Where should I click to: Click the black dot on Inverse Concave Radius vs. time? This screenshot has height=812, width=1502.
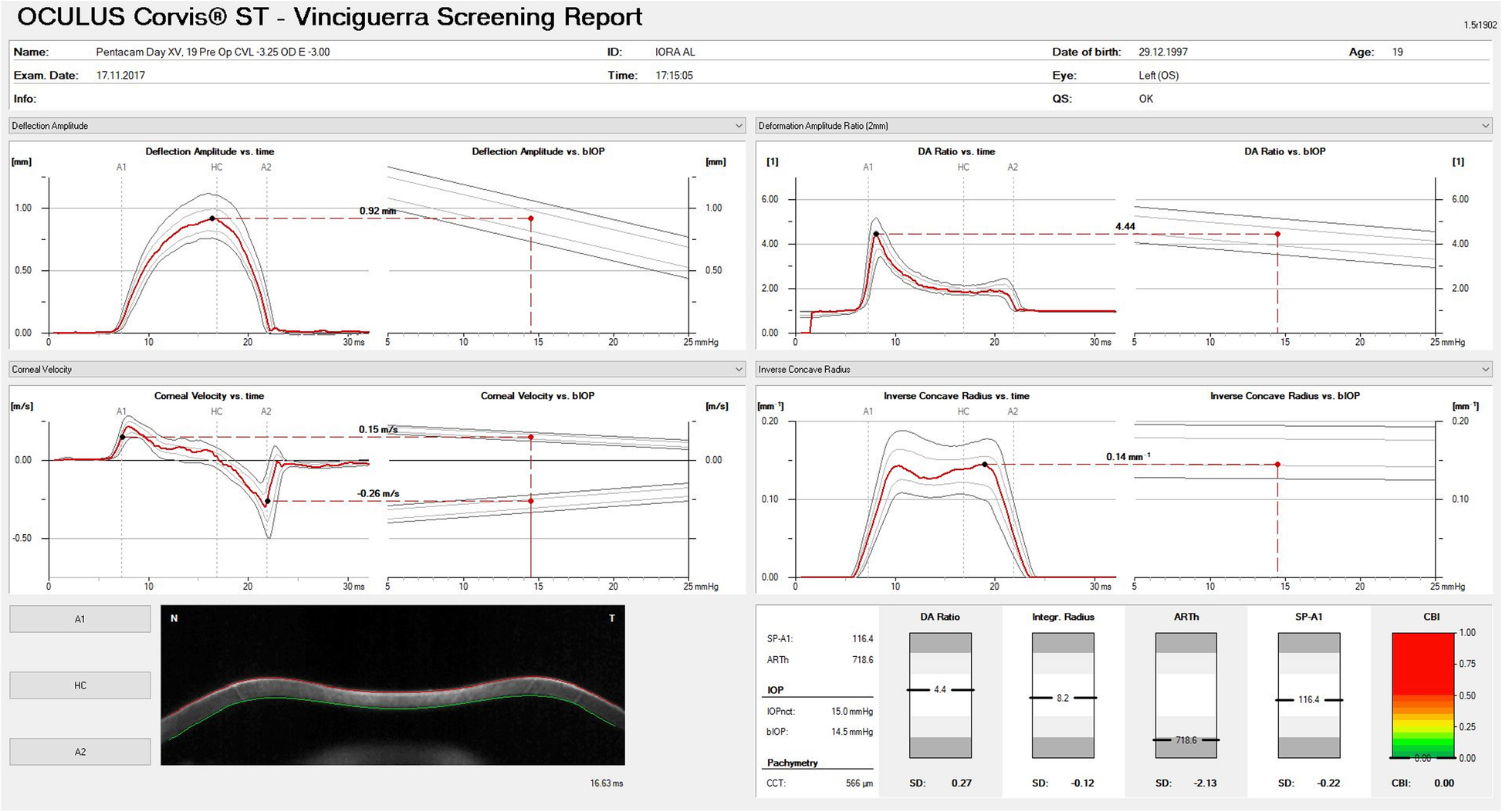pos(985,465)
